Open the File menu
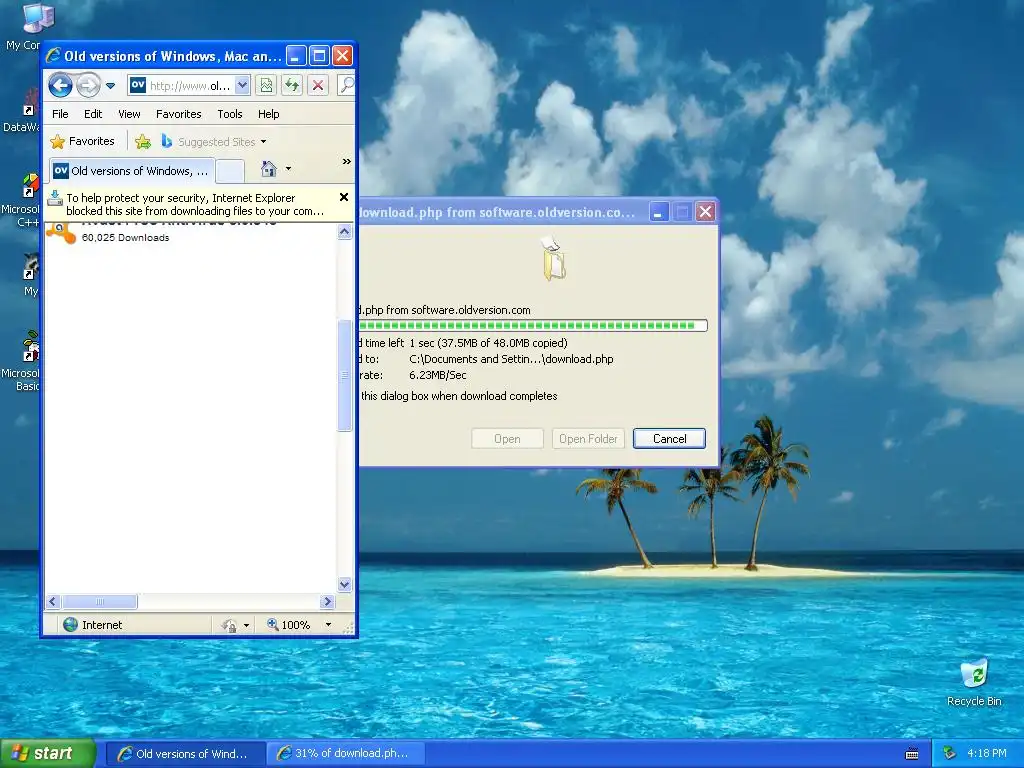 click(60, 114)
